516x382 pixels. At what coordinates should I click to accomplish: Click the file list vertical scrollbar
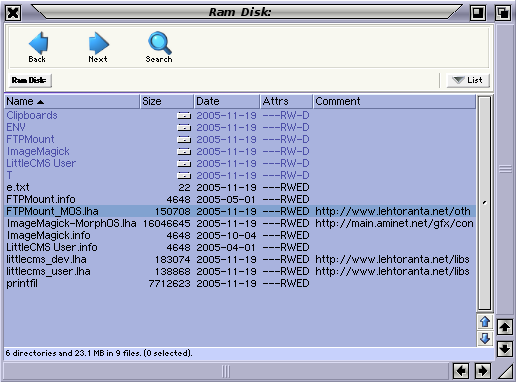[485, 203]
